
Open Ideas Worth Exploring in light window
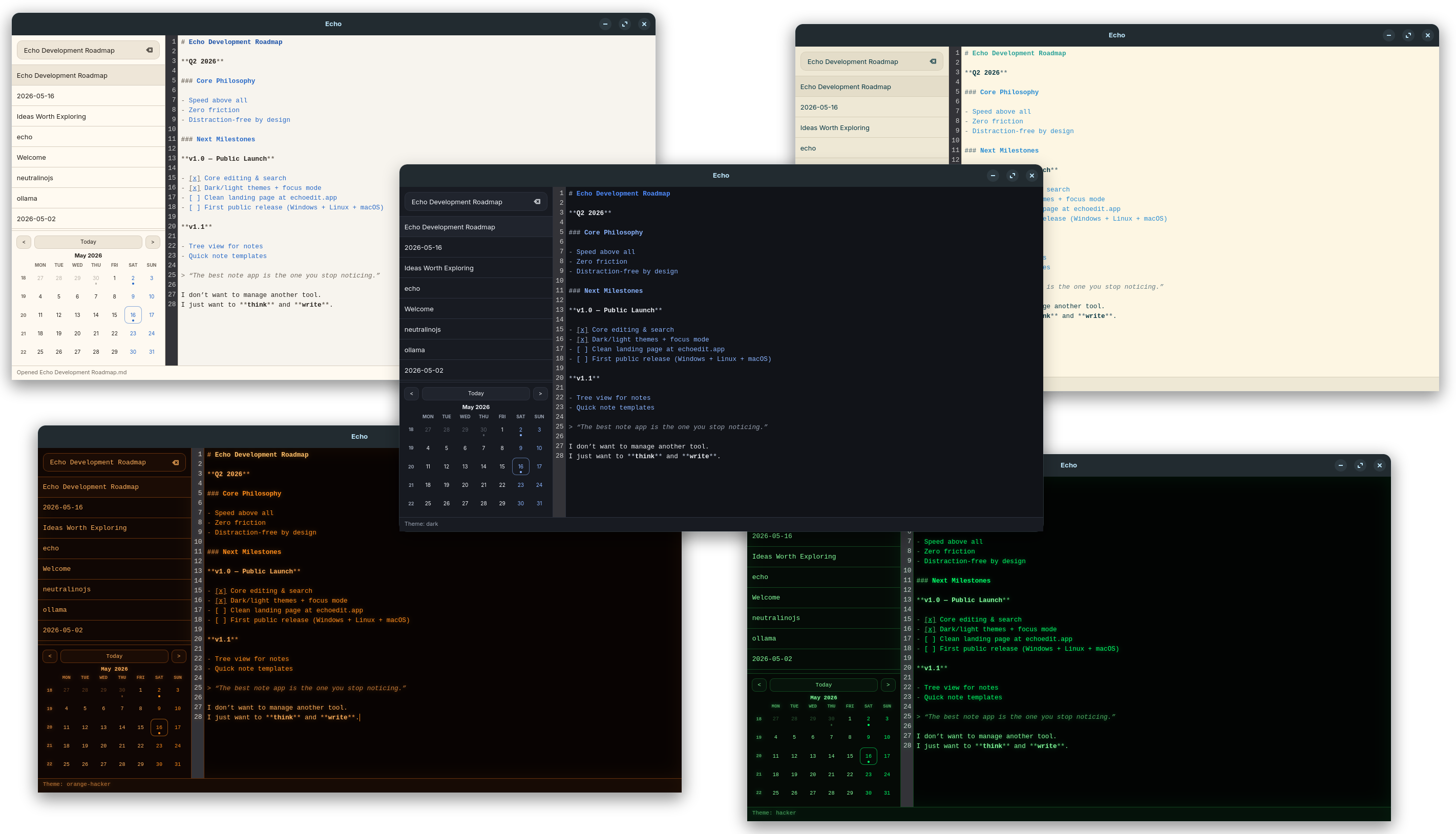point(88,116)
